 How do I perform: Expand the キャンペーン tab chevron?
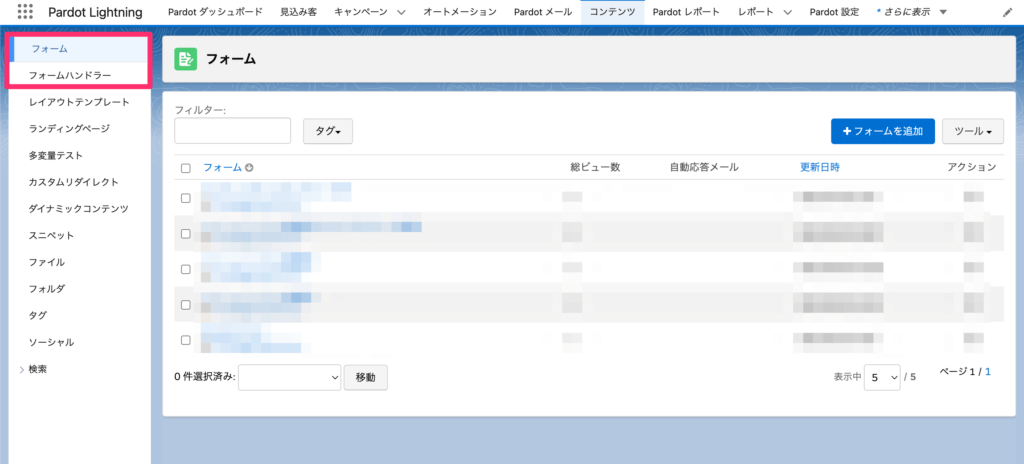(x=401, y=12)
